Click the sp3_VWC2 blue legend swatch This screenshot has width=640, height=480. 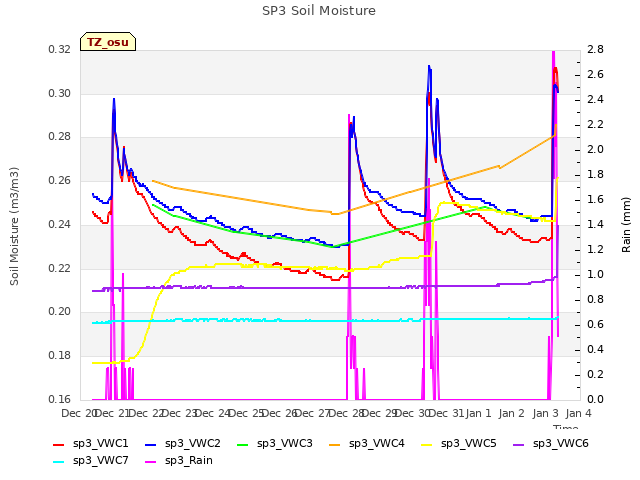151,445
